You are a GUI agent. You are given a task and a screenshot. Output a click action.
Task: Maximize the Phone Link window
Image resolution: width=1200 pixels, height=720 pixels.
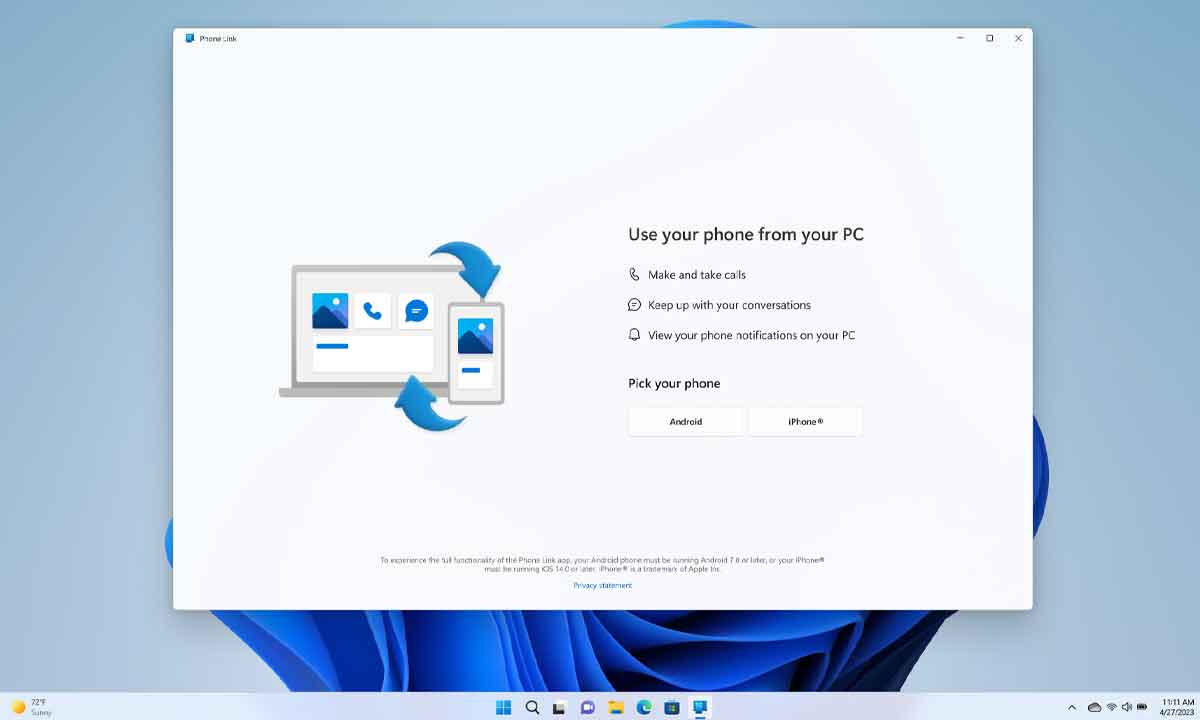989,38
